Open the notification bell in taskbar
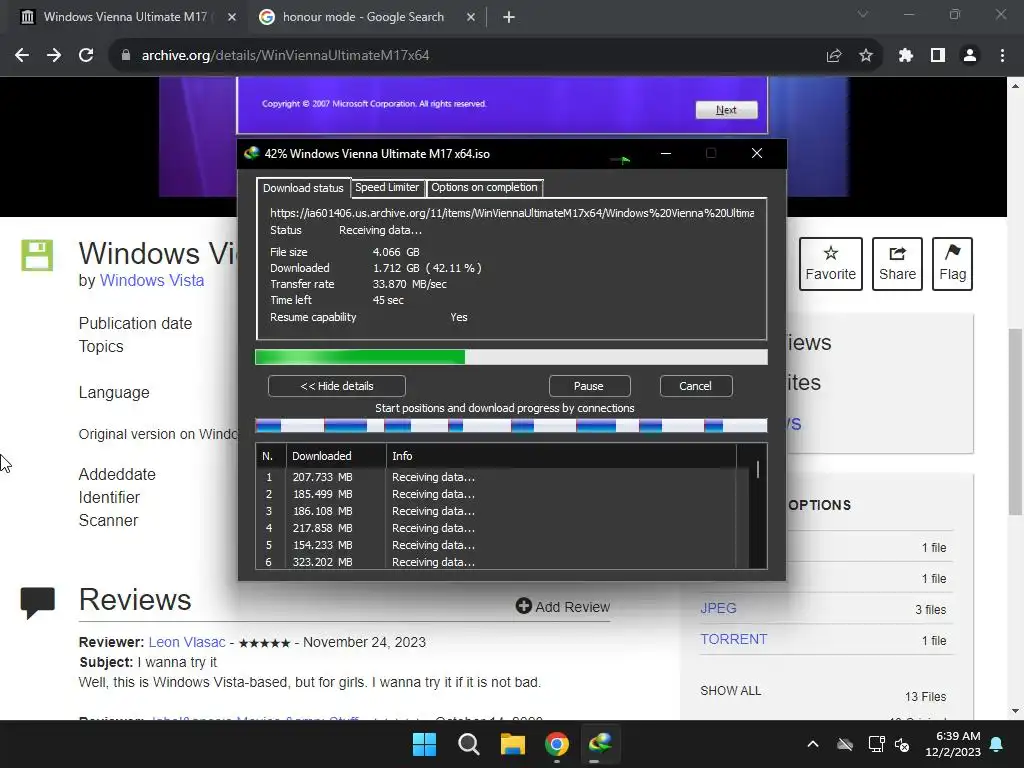Viewport: 1024px width, 768px height. pyautogui.click(x=997, y=744)
